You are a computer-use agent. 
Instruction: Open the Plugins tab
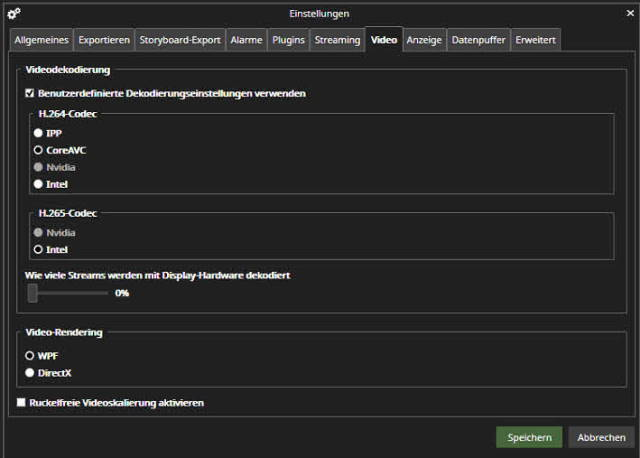coord(288,40)
